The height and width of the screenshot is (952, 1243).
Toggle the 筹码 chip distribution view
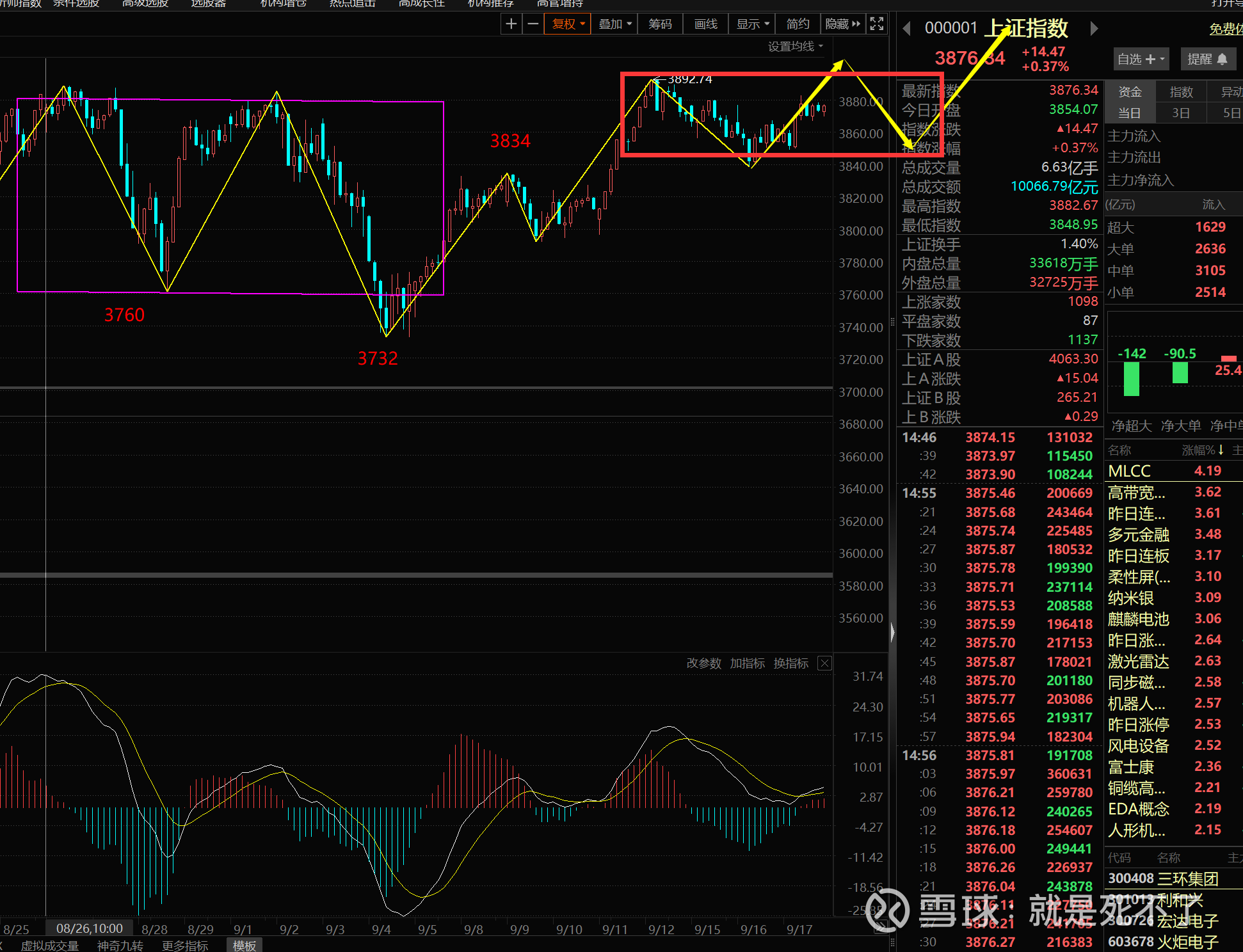pos(660,24)
